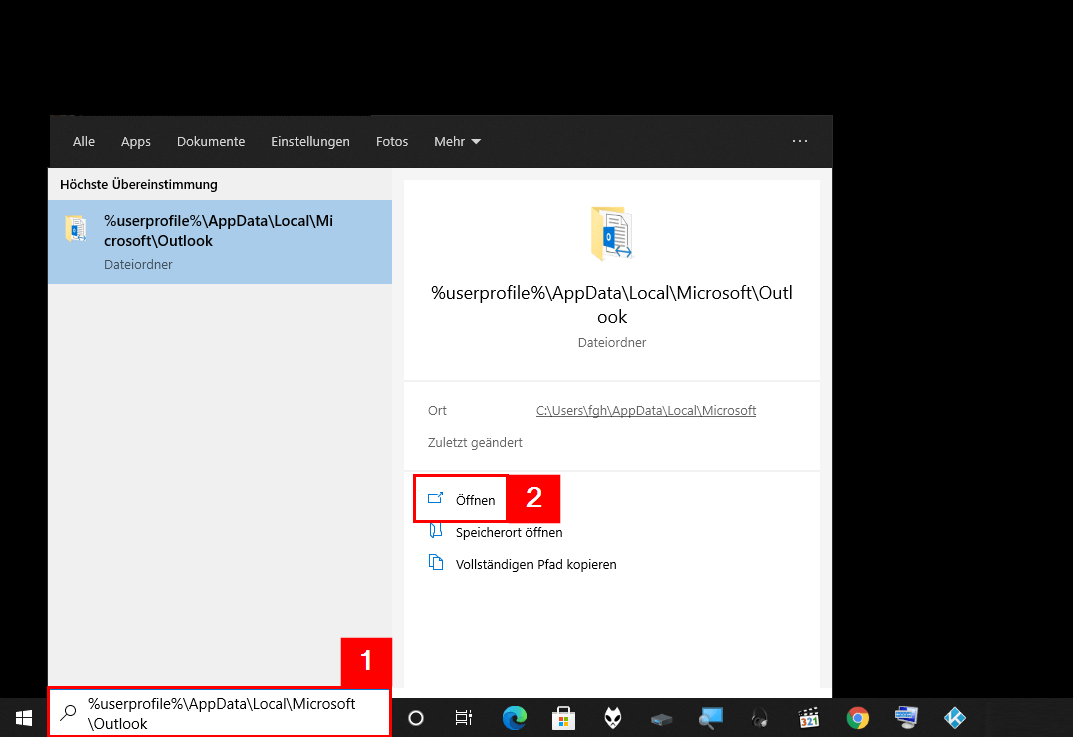This screenshot has height=737, width=1073.
Task: Click the fox-head taskbar icon
Action: tap(612, 718)
